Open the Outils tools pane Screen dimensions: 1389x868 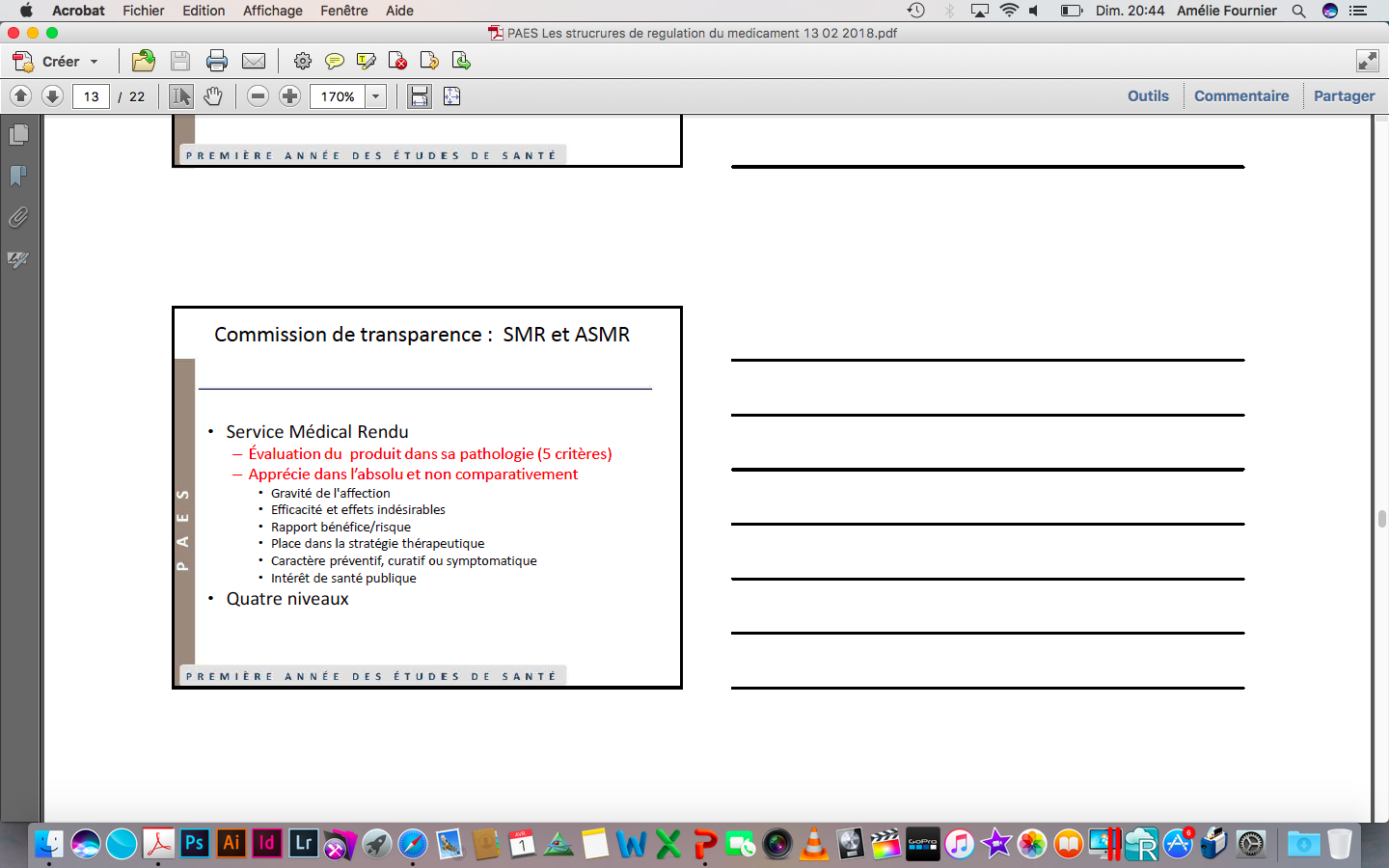1148,96
